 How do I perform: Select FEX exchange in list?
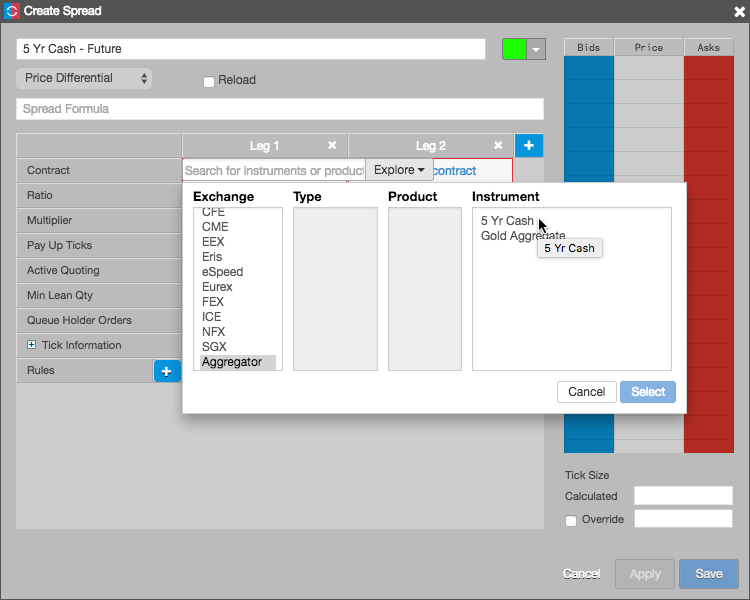coord(213,301)
